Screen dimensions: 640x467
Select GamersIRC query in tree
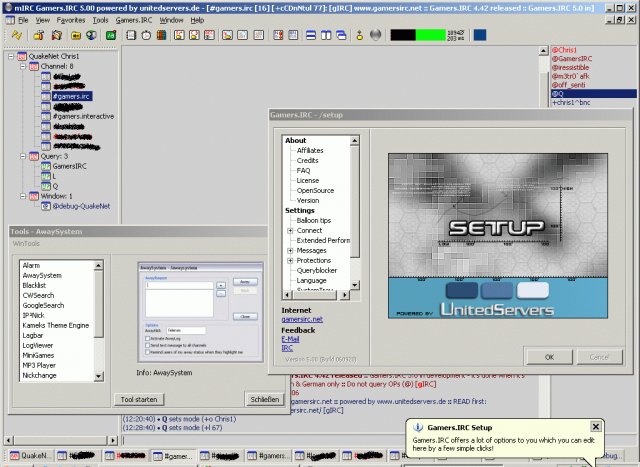click(69, 166)
